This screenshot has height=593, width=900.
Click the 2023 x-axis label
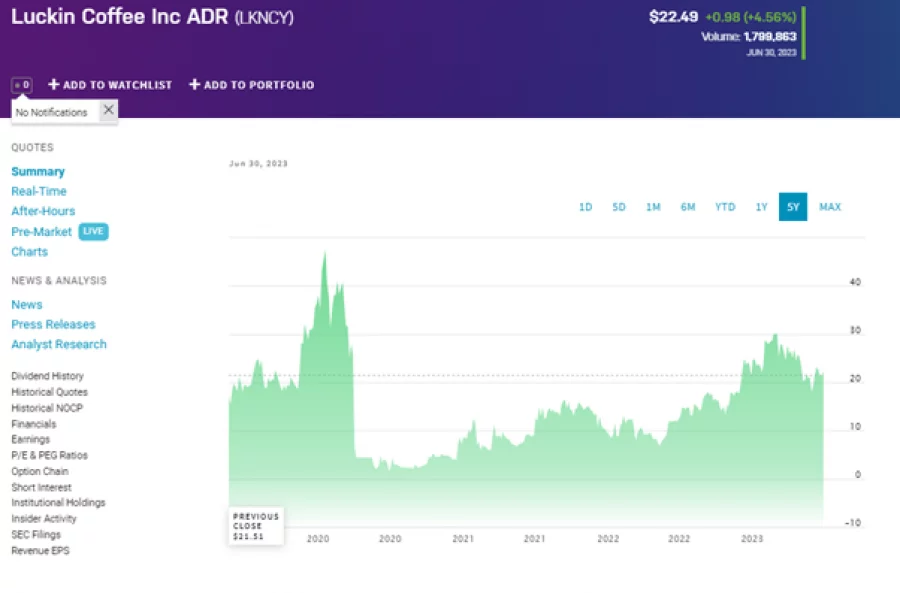[752, 539]
